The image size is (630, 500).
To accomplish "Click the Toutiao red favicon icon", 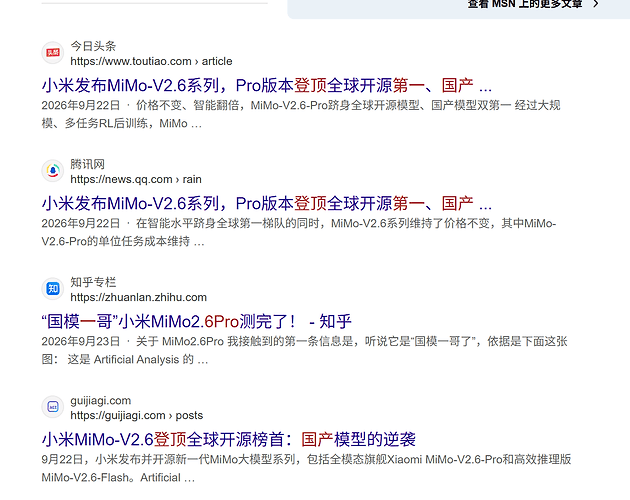I will pyautogui.click(x=53, y=53).
